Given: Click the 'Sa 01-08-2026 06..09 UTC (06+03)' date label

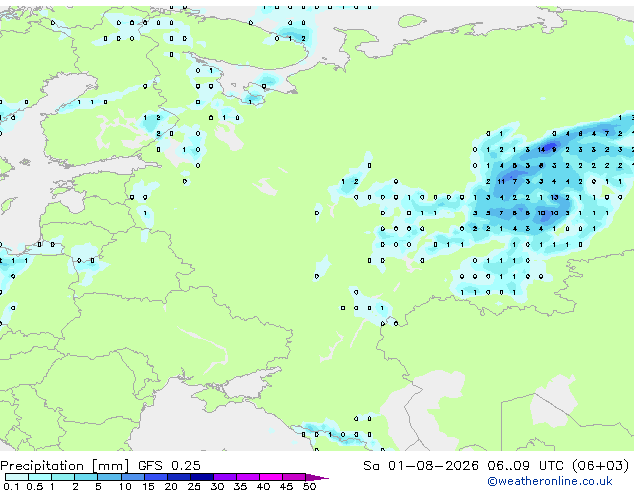Looking at the screenshot, I should [x=496, y=466].
